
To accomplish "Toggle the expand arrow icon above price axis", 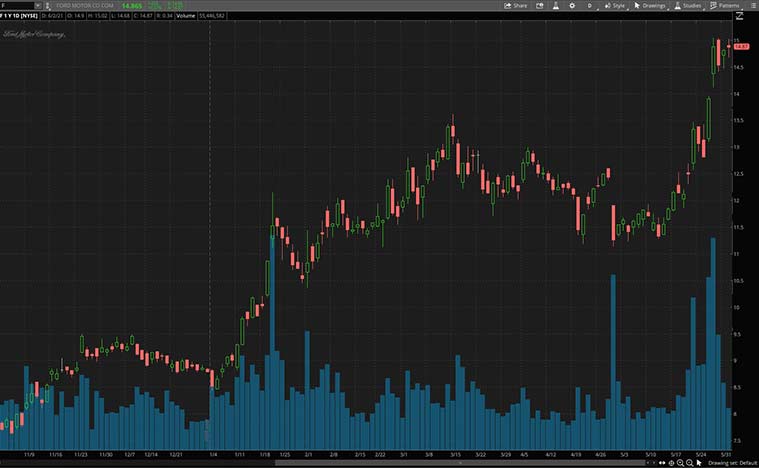I will coord(738,17).
